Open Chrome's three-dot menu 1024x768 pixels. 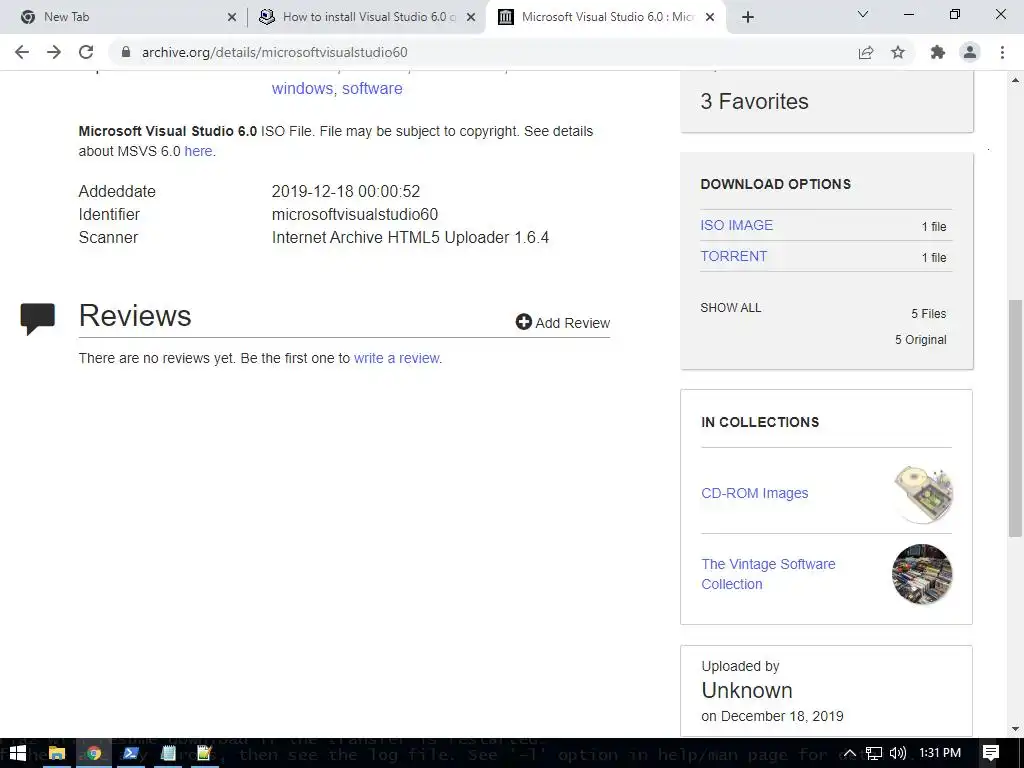pyautogui.click(x=1002, y=52)
